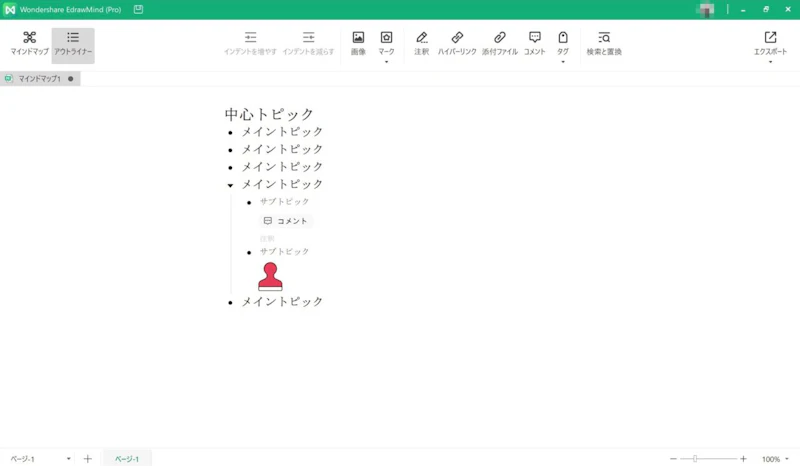Select the last メイントピック below the stamp
Viewport: 800px width, 466px height.
(x=282, y=302)
